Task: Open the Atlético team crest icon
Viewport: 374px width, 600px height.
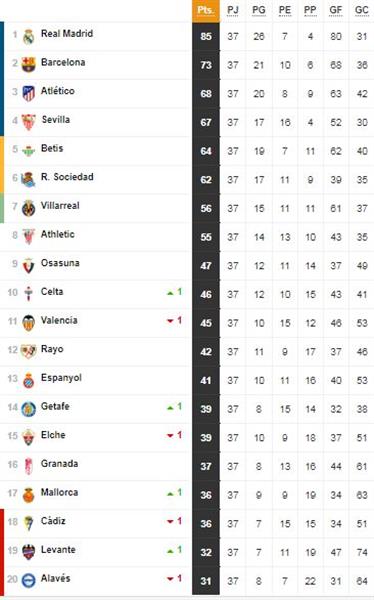Action: [28, 93]
